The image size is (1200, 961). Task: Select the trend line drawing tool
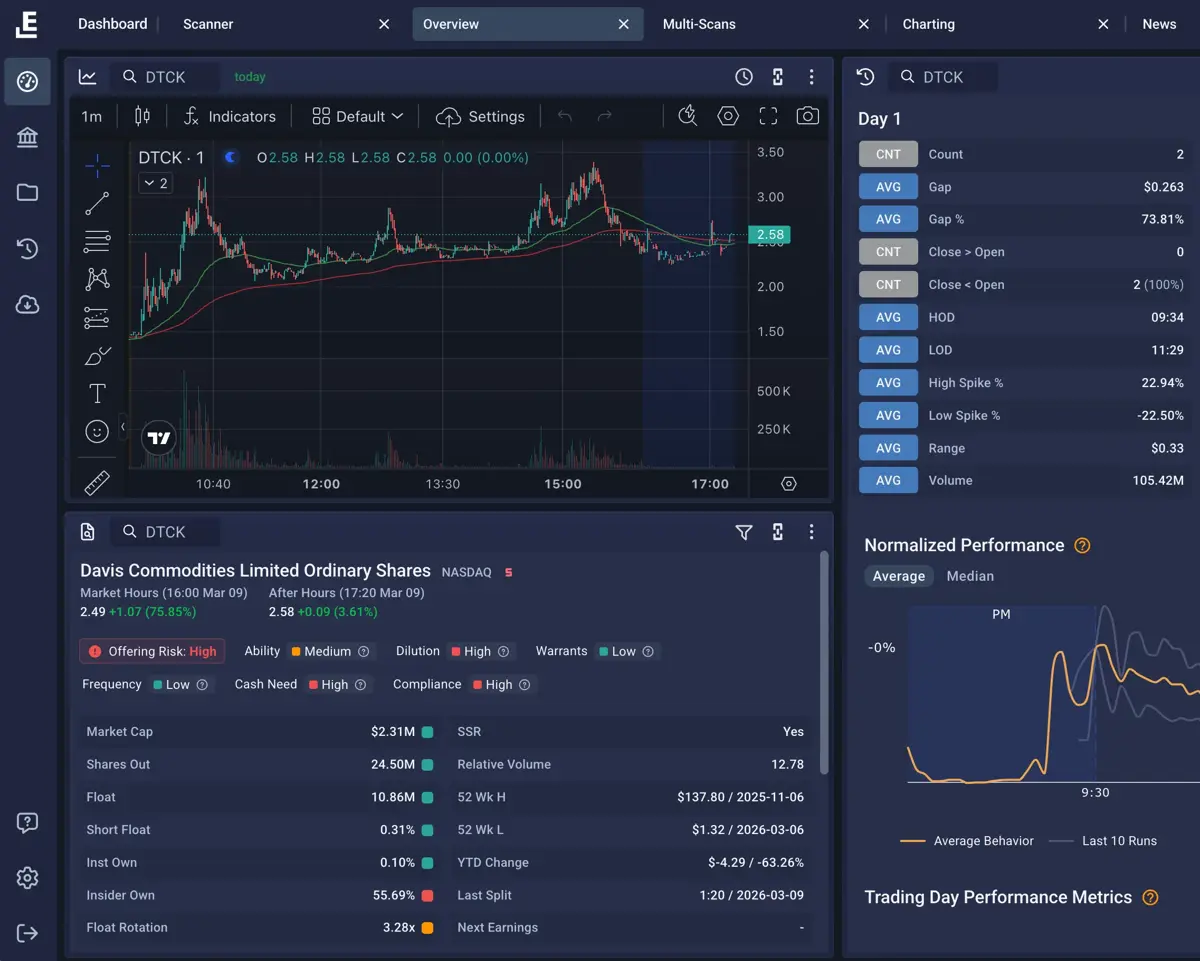97,204
